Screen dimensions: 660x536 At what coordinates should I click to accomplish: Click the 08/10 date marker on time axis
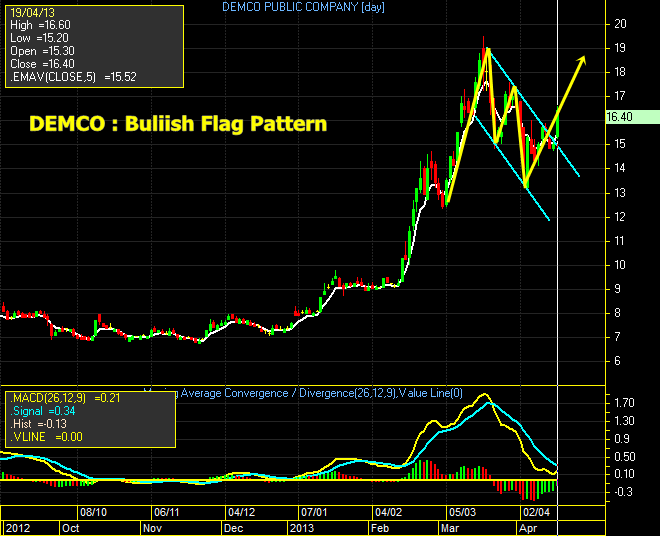pos(93,512)
